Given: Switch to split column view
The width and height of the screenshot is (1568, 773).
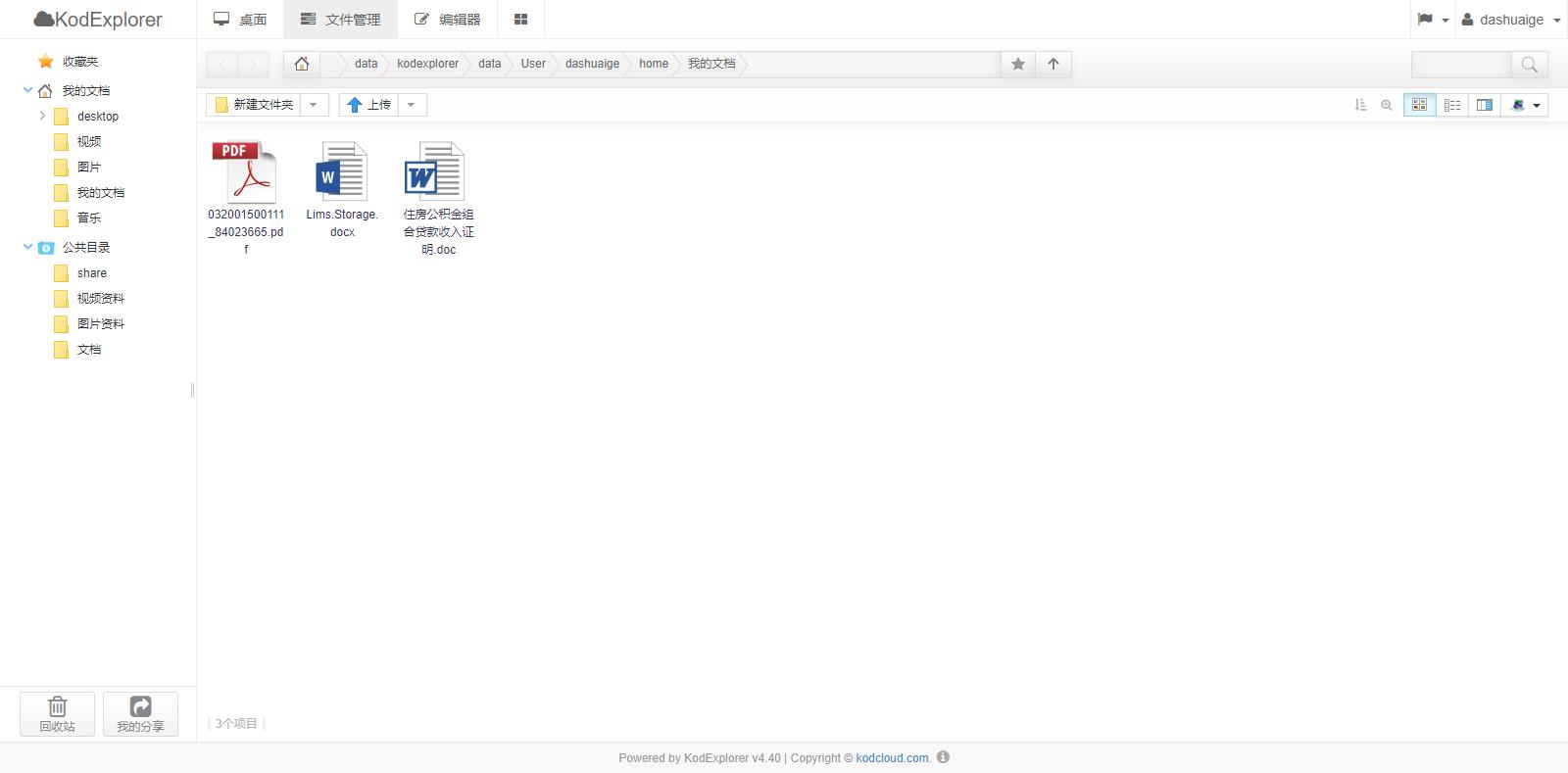Looking at the screenshot, I should pyautogui.click(x=1485, y=105).
